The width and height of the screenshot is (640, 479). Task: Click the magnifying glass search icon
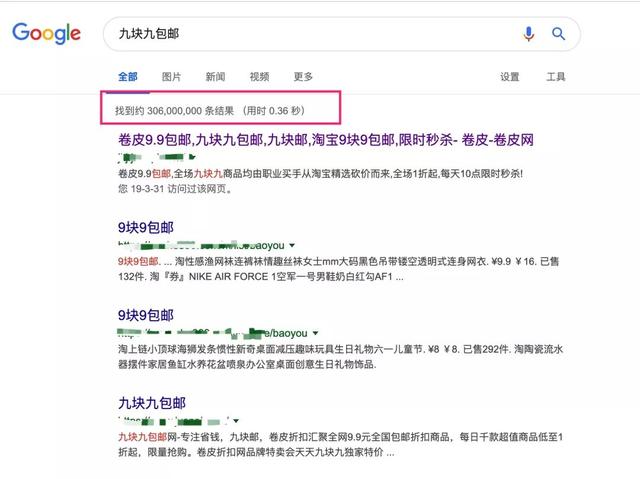(x=558, y=33)
